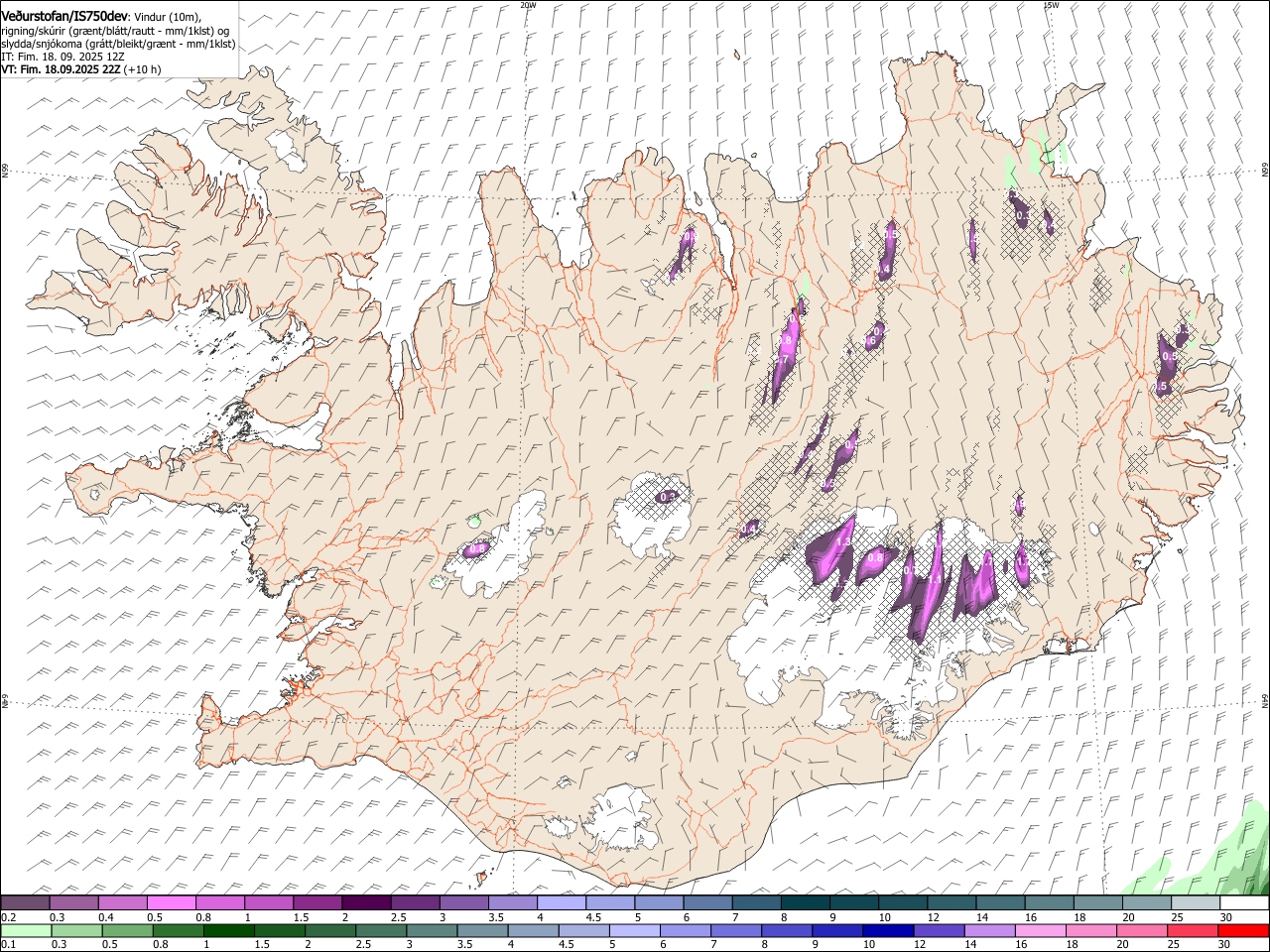Click the deep navy blue swatch beginning at 10
1270x952 pixels.
(889, 930)
